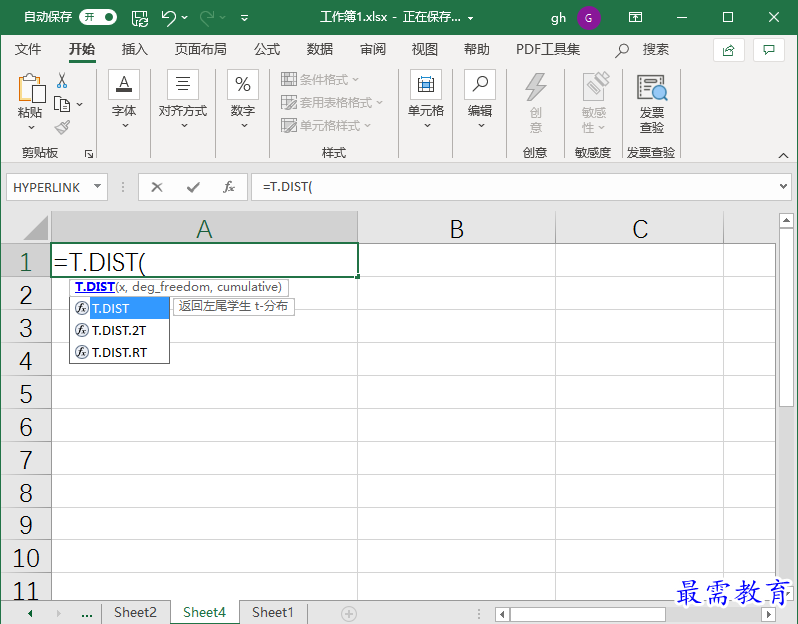Select column C header
The width and height of the screenshot is (798, 624).
click(x=640, y=229)
